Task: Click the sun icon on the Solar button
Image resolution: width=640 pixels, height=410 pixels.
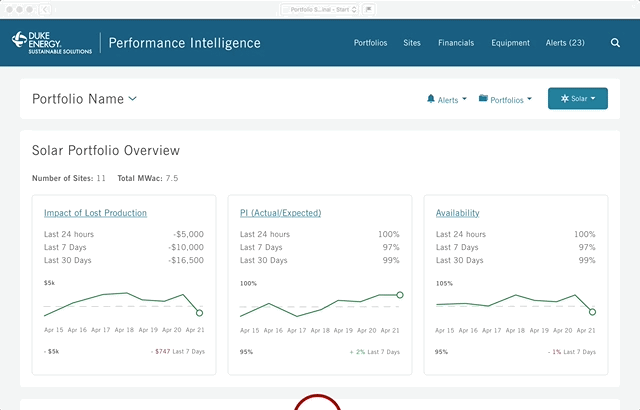Action: pos(564,98)
